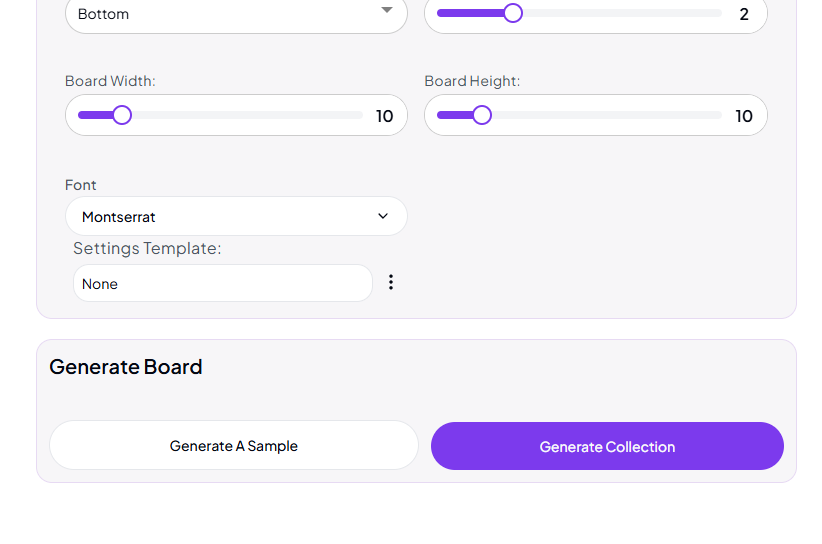This screenshot has height=544, width=822.
Task: Click the Board Width slider handle
Action: click(122, 115)
